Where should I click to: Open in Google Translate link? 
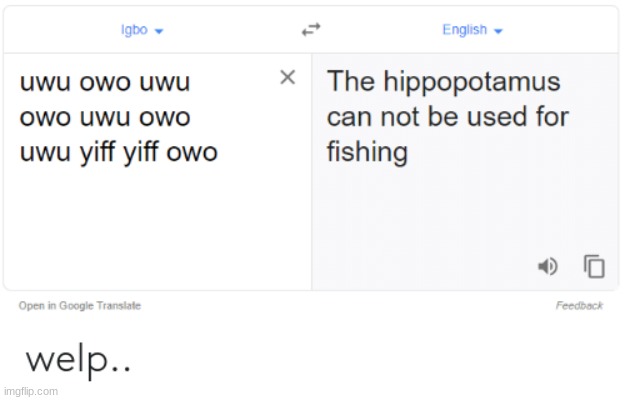(80, 306)
